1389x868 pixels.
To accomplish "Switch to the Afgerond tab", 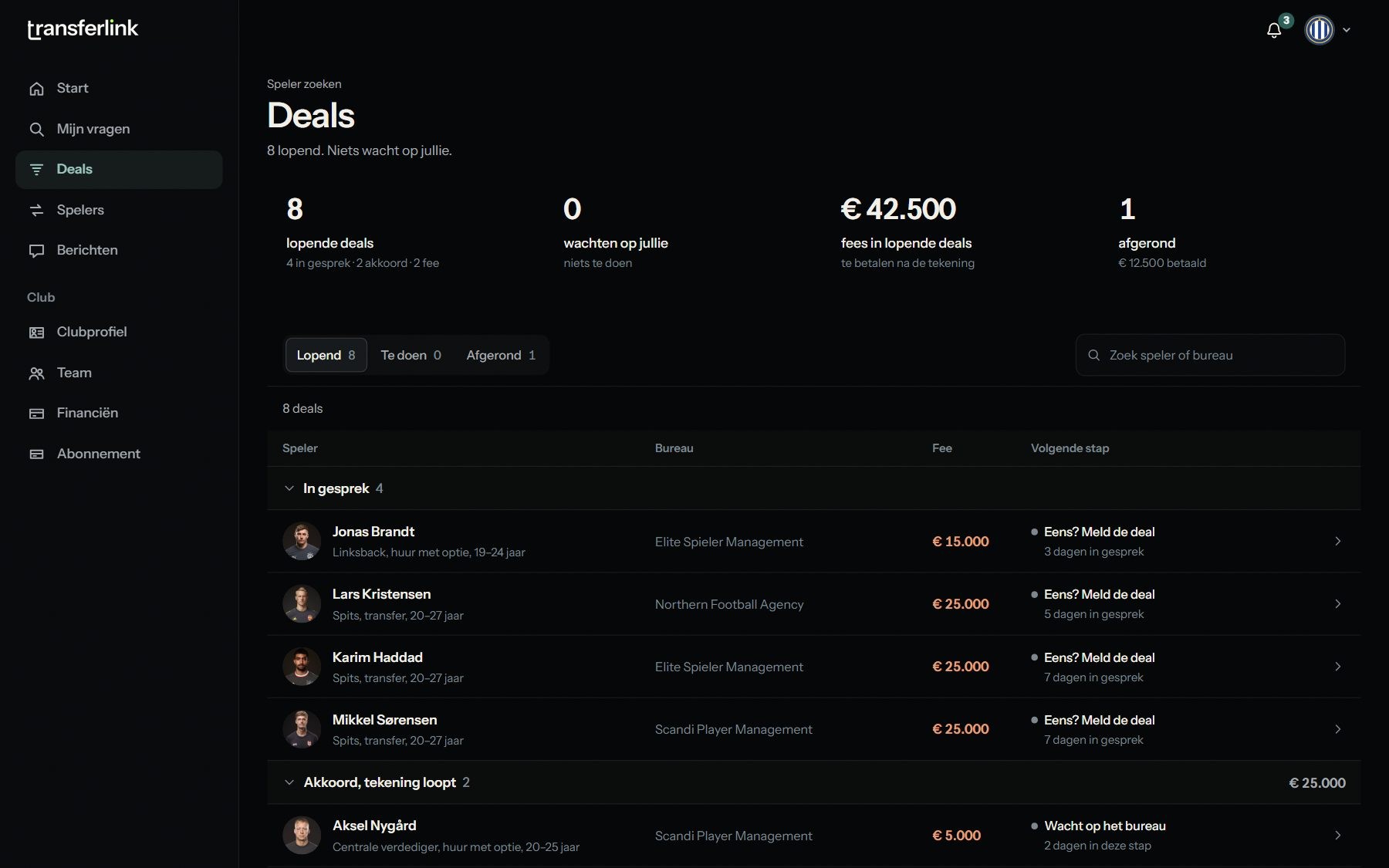I will pos(501,355).
